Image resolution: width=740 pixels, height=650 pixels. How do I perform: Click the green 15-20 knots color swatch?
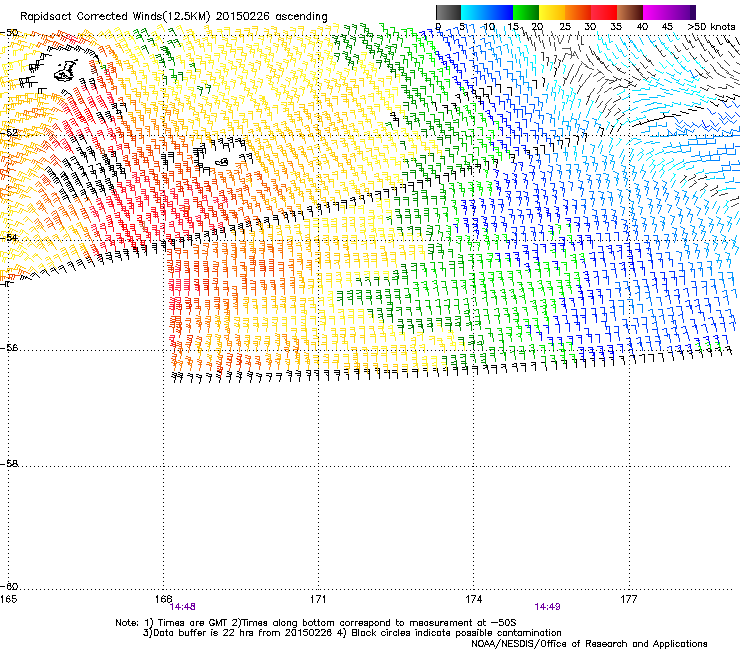526,12
